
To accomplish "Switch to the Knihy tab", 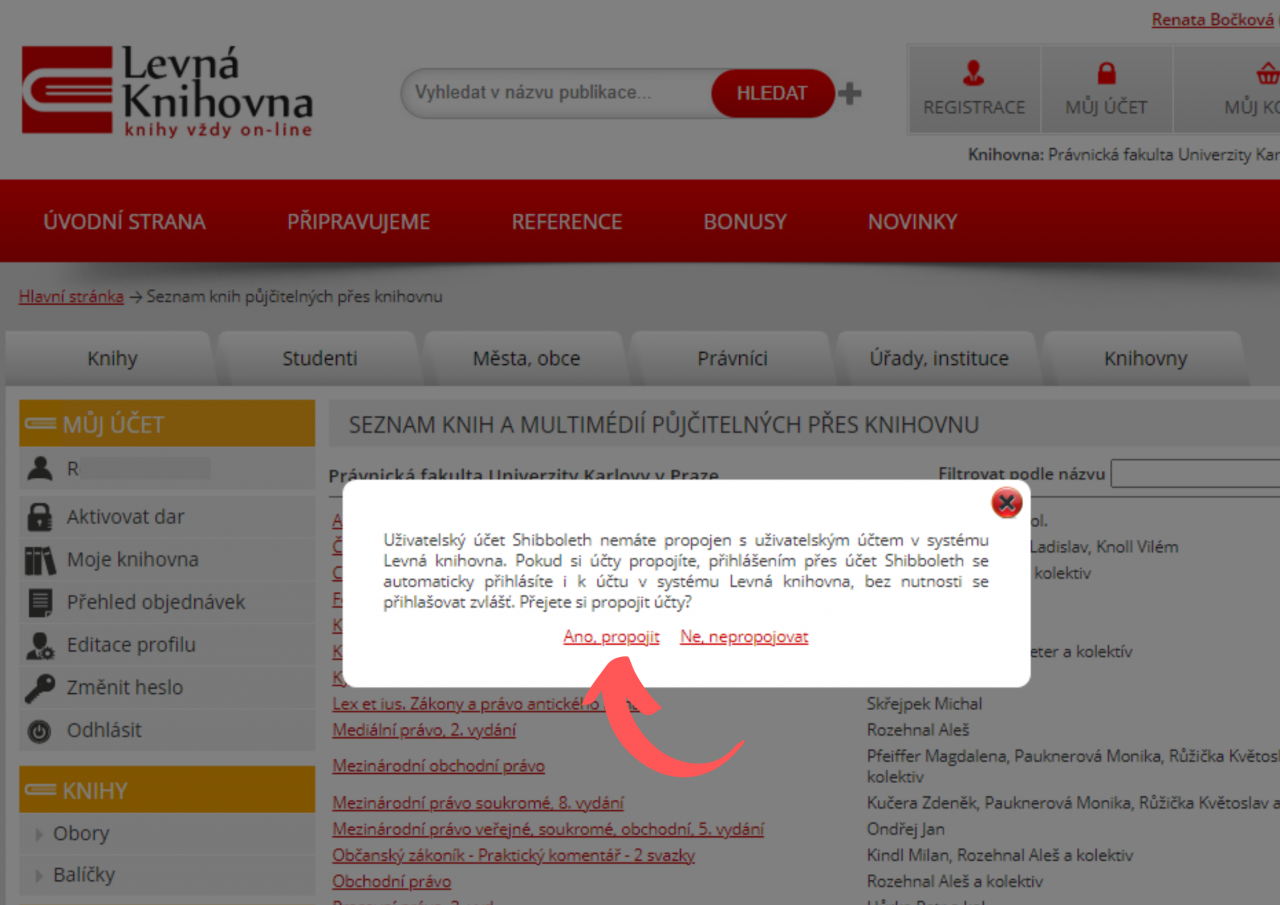I will (112, 358).
